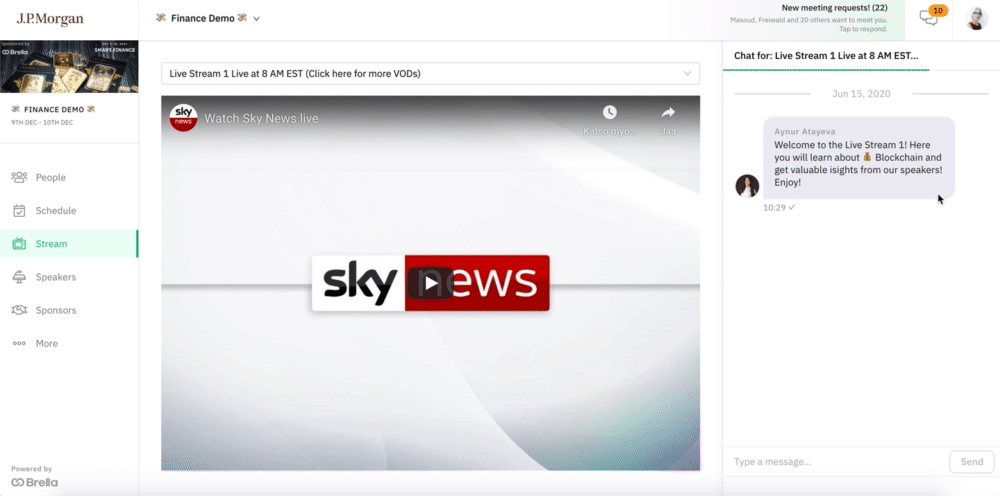Go to the People menu item
Viewport: 1000px width, 496px height.
pos(69,177)
